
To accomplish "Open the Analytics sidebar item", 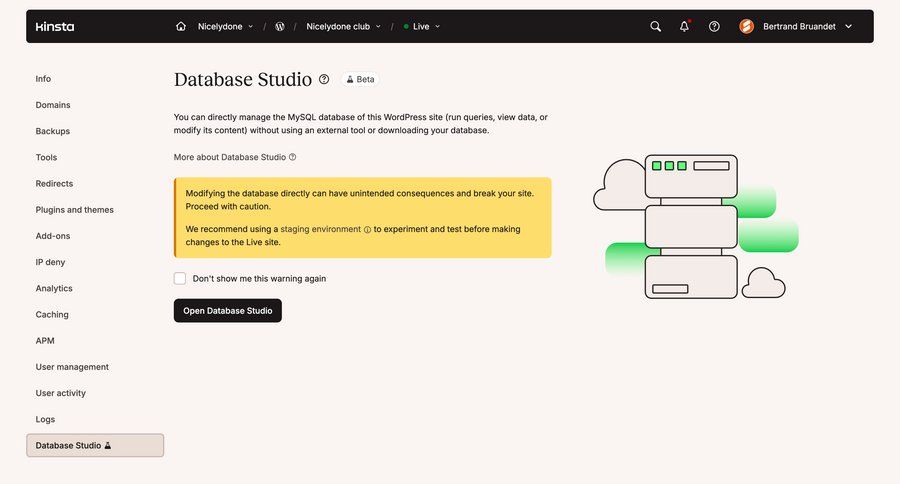I will pyautogui.click(x=54, y=288).
